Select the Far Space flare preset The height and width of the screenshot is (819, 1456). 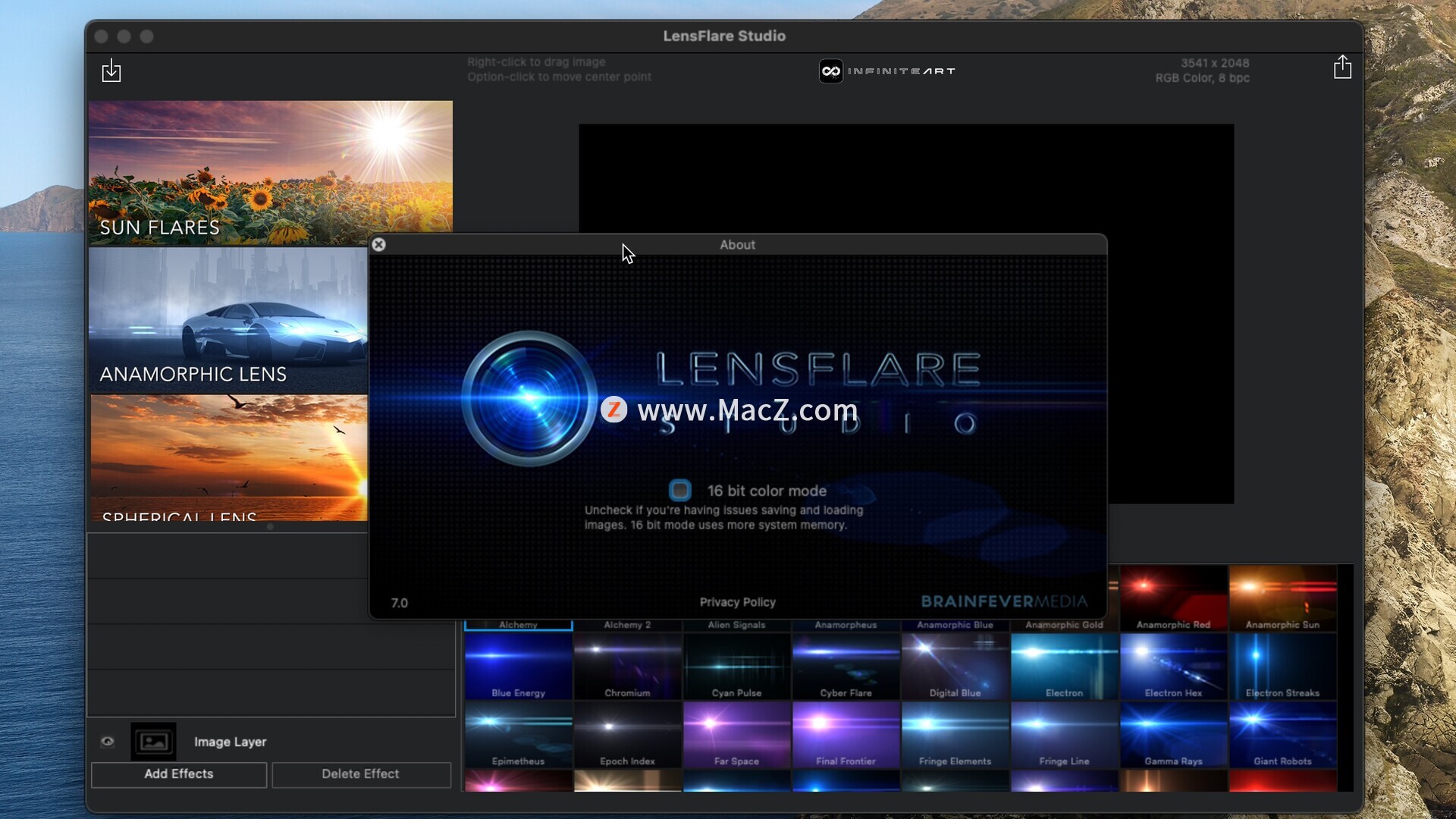click(737, 735)
